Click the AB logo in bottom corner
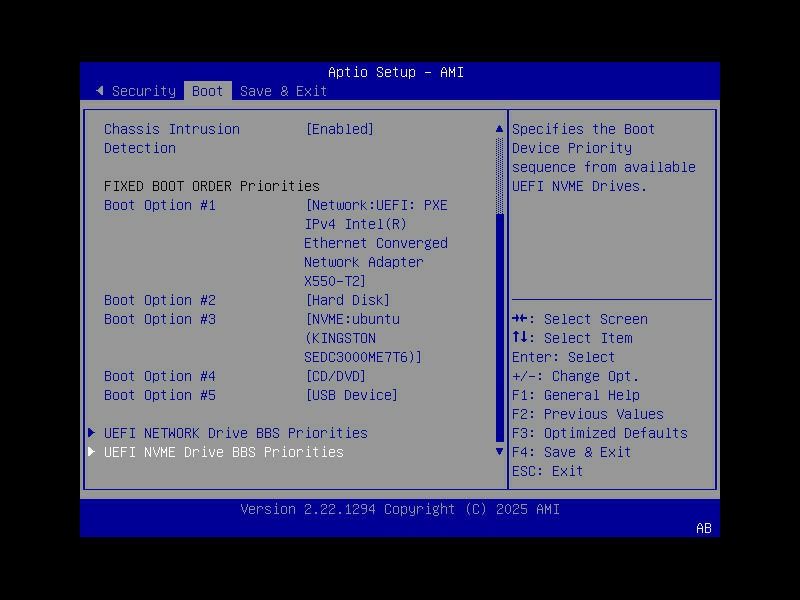Viewport: 800px width, 600px height. (x=703, y=528)
